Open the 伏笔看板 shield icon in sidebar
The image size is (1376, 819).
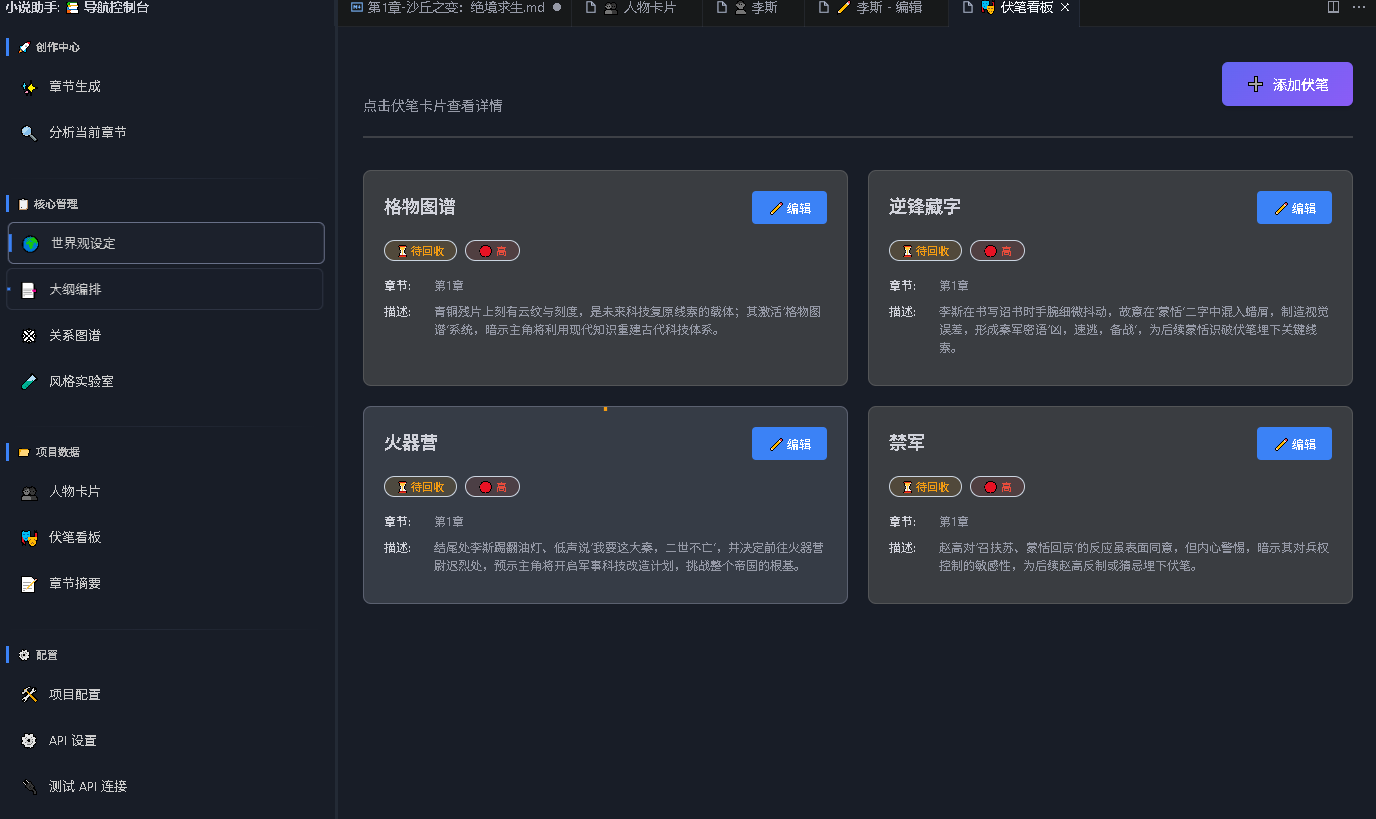point(29,537)
